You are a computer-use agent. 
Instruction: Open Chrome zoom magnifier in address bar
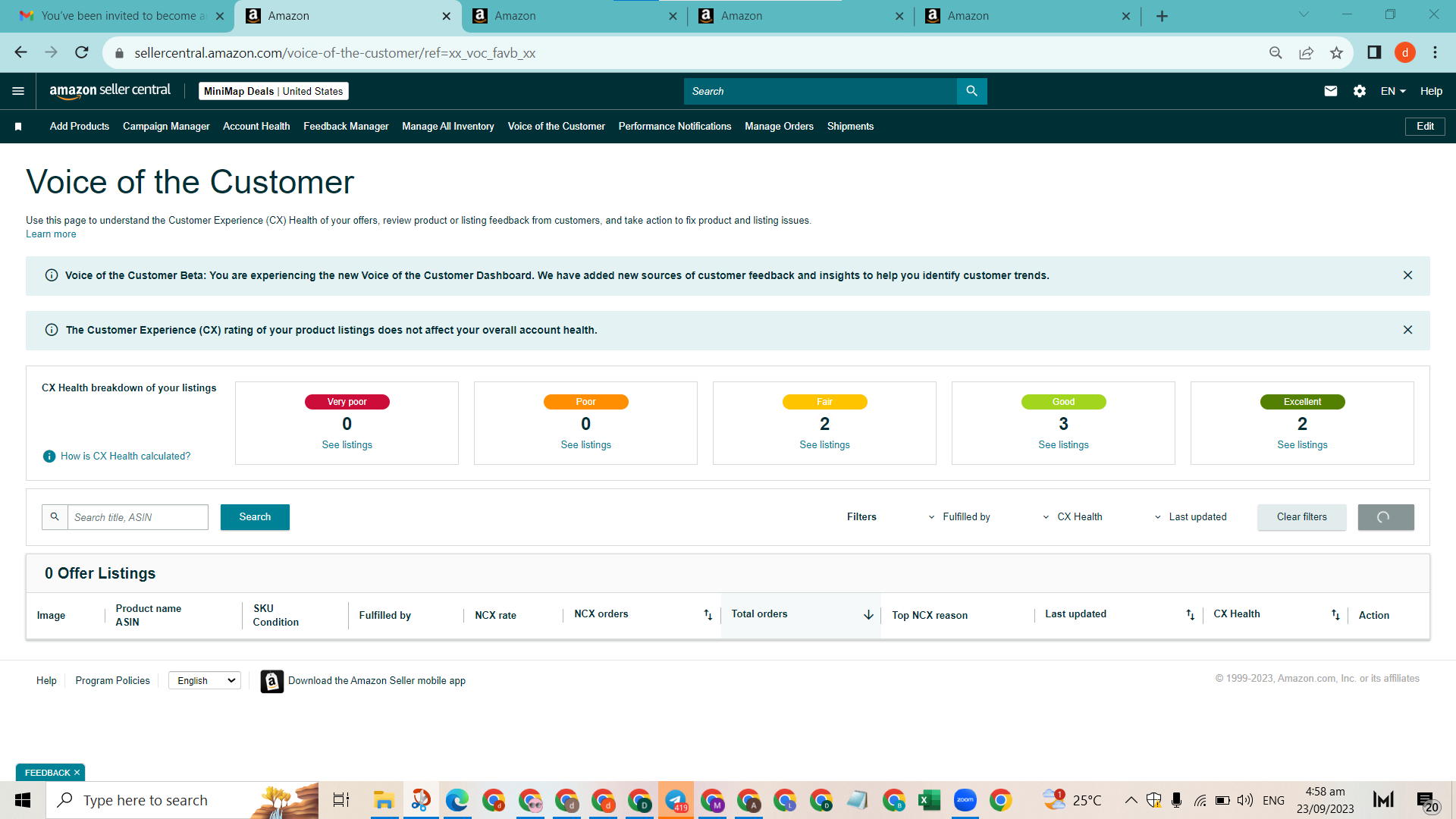point(1276,52)
